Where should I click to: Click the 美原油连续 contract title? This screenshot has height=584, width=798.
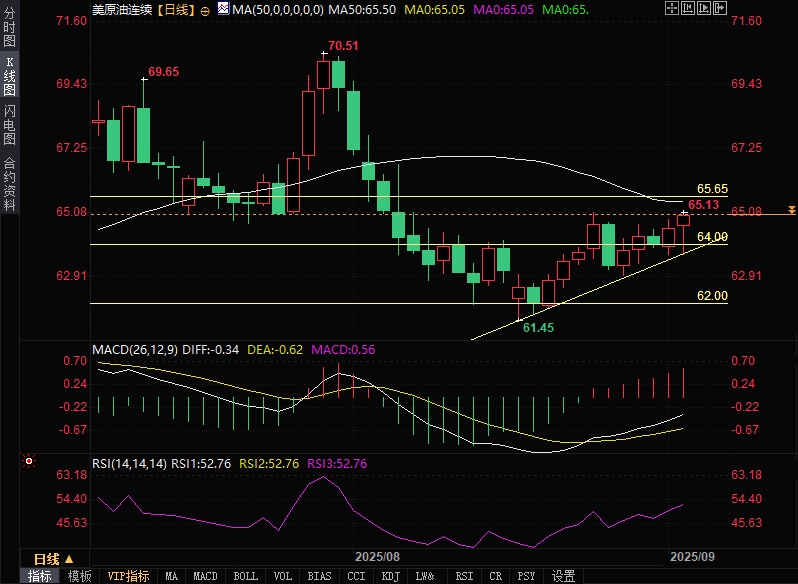point(122,10)
